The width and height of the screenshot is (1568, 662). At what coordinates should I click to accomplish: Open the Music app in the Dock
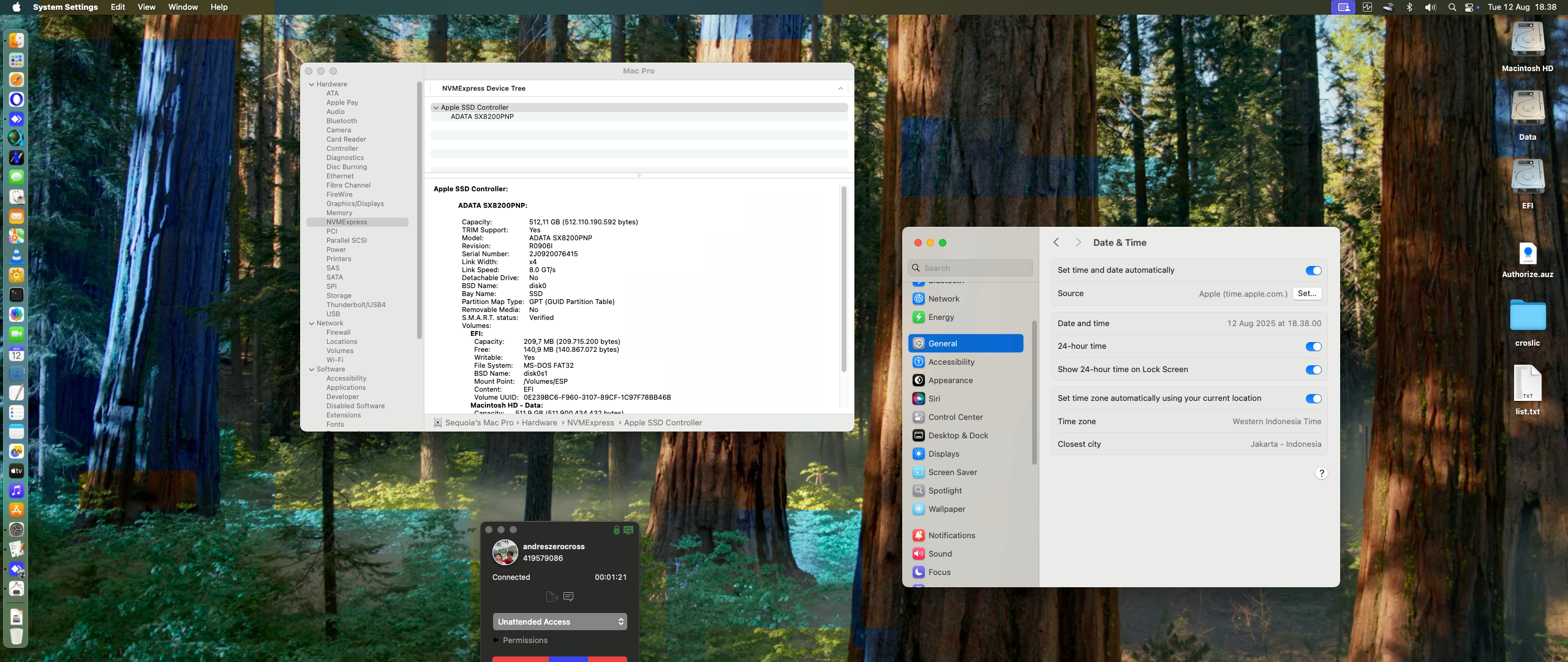pos(17,490)
